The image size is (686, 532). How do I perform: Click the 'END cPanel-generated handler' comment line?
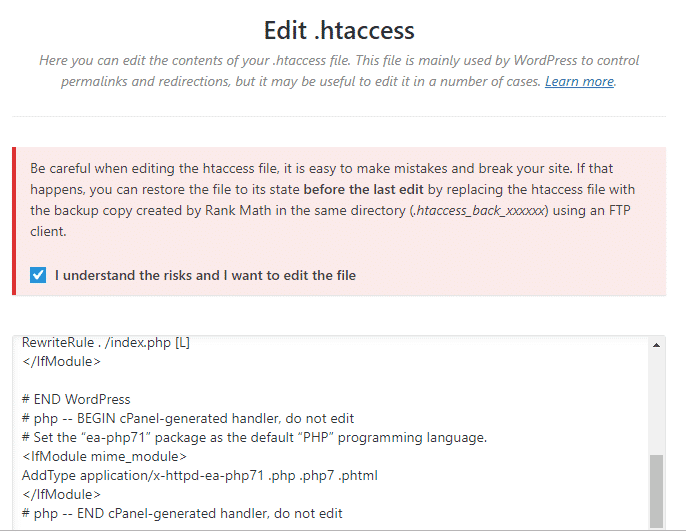(182, 514)
